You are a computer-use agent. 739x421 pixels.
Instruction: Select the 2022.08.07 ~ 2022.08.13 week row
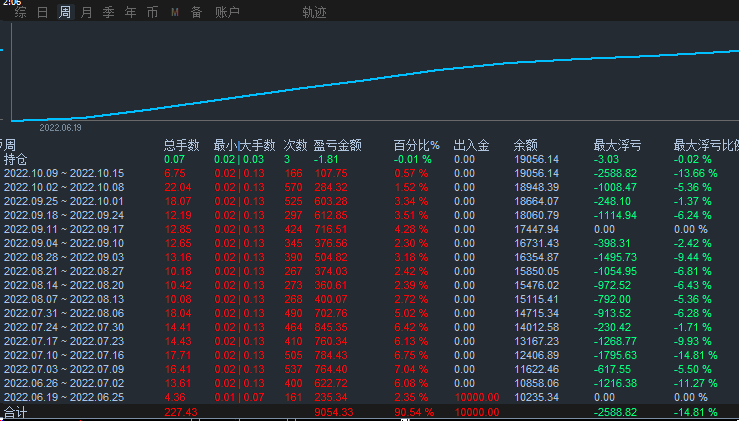(370, 299)
